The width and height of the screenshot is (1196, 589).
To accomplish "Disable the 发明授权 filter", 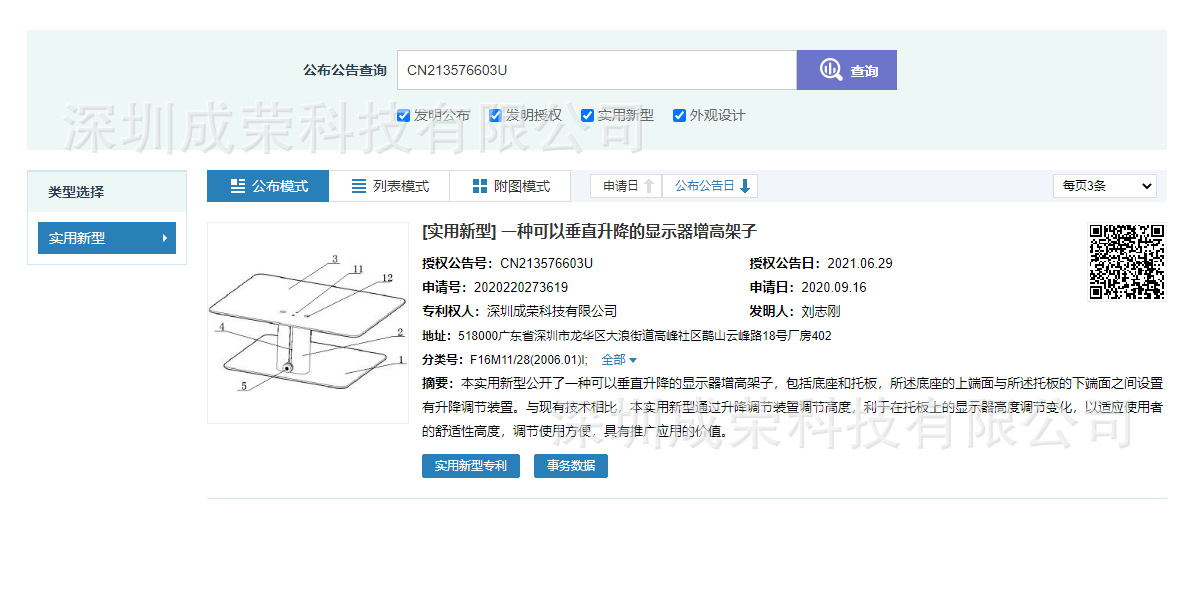I will point(495,115).
